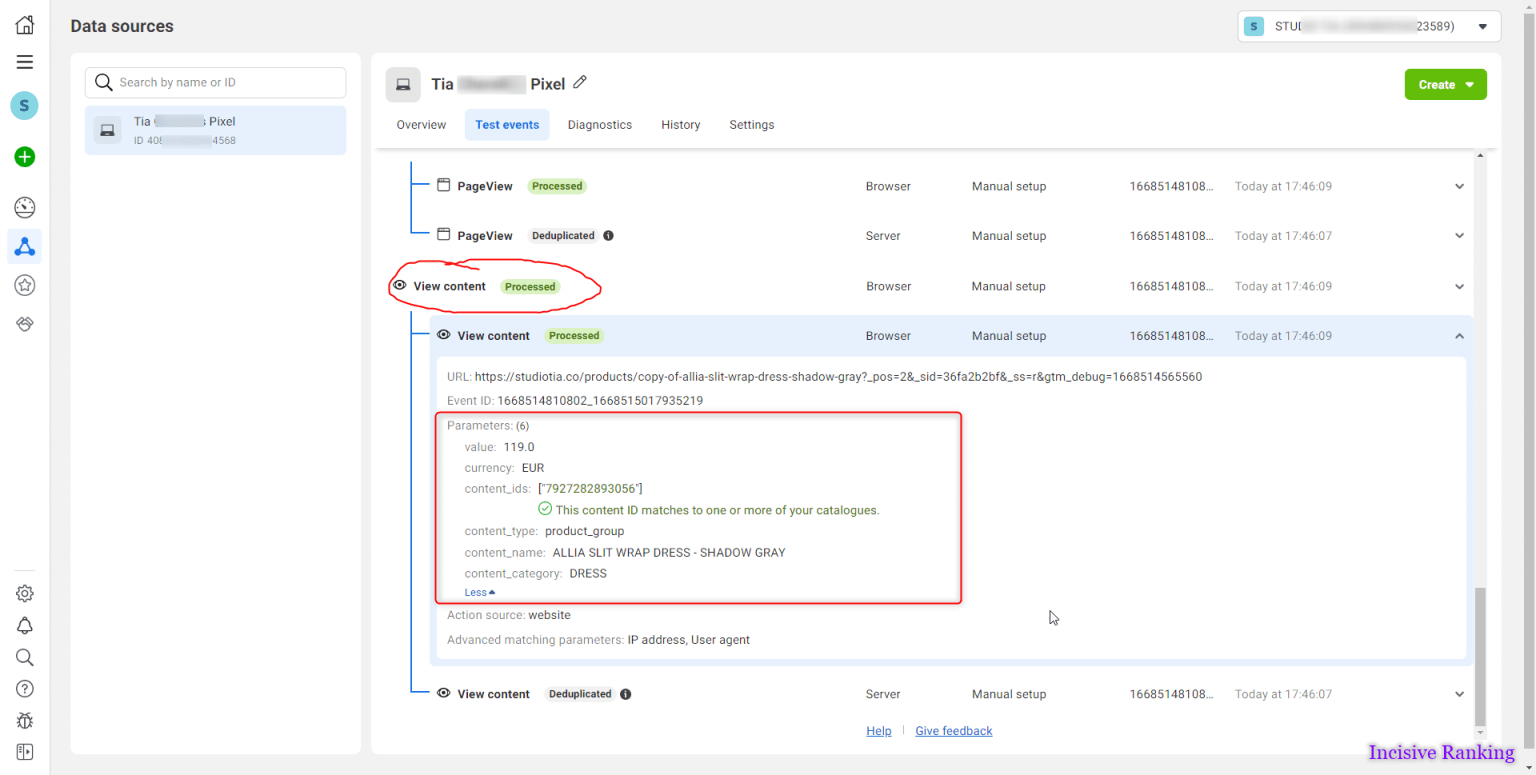Click ALLIA SLIT WRAP DRESS content name
This screenshot has width=1536, height=775.
669,552
